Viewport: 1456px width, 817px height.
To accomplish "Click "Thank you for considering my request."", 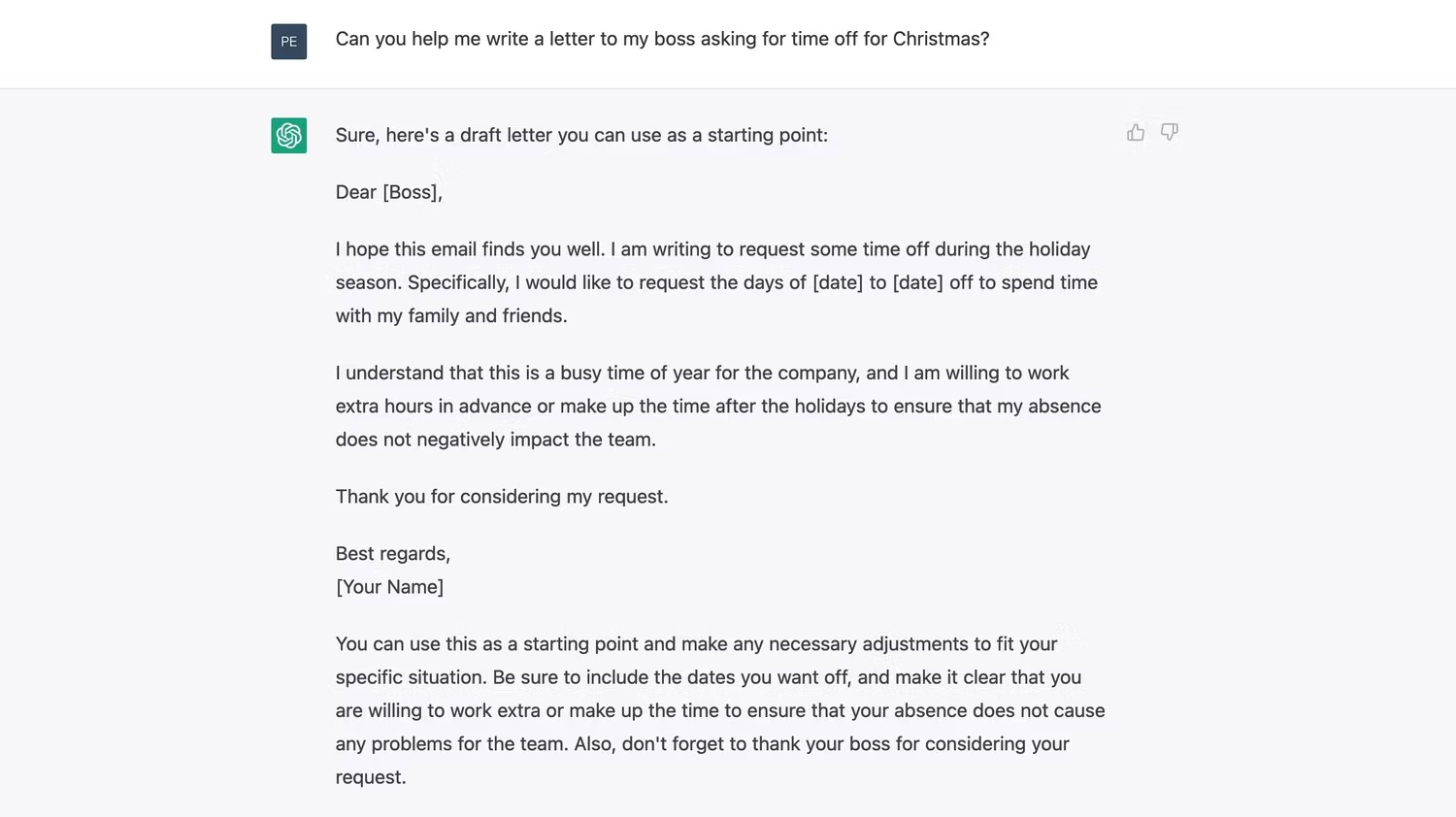I will (502, 497).
